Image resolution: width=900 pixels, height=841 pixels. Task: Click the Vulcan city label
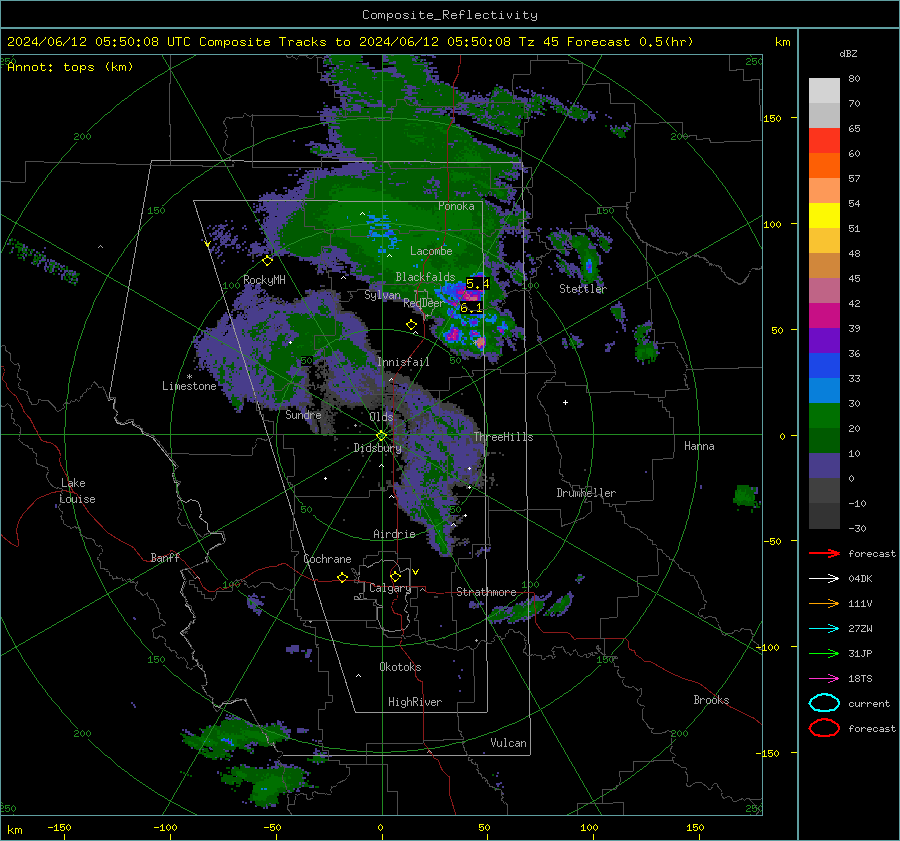tap(509, 743)
